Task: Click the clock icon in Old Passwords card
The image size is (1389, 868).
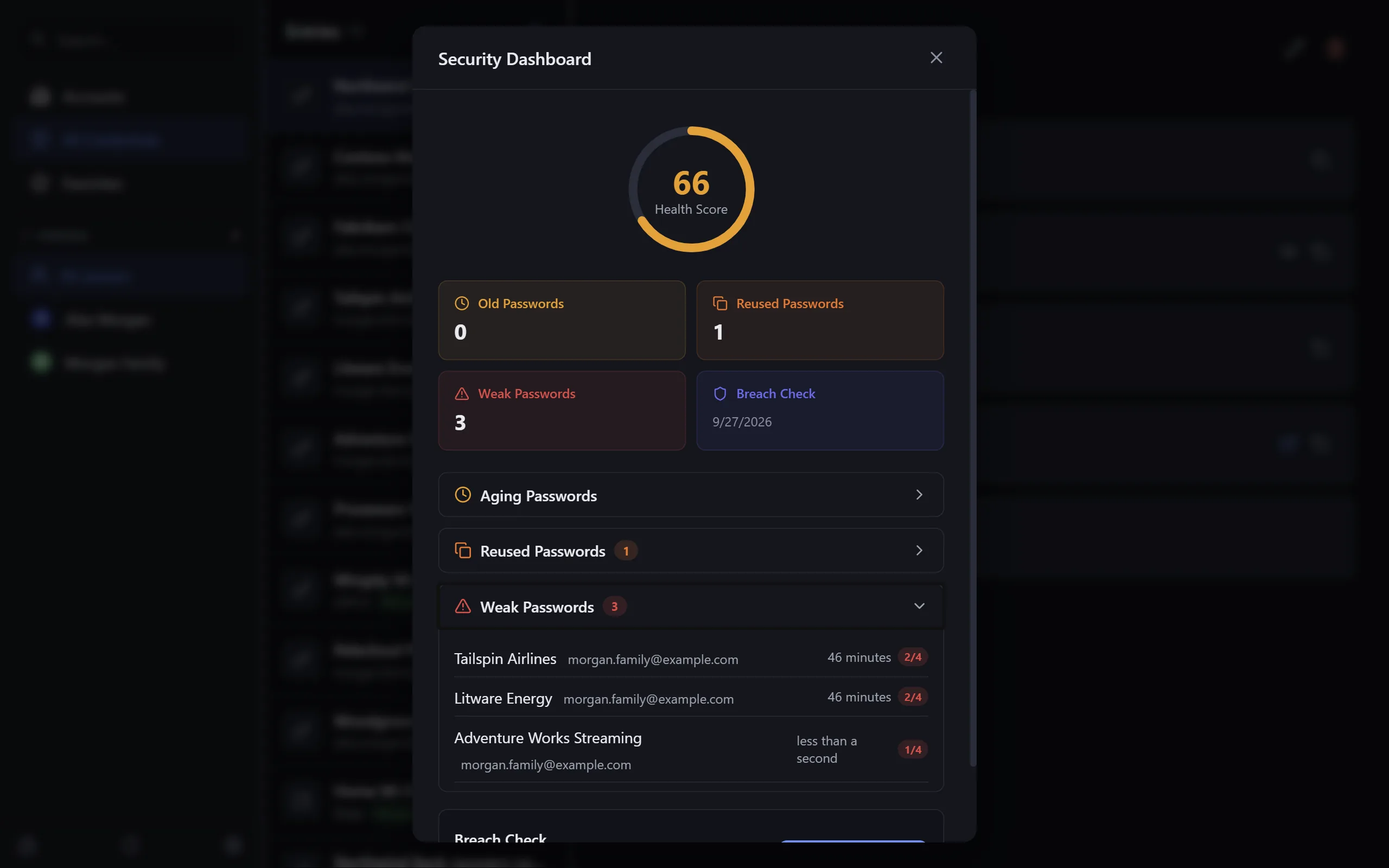Action: tap(462, 303)
